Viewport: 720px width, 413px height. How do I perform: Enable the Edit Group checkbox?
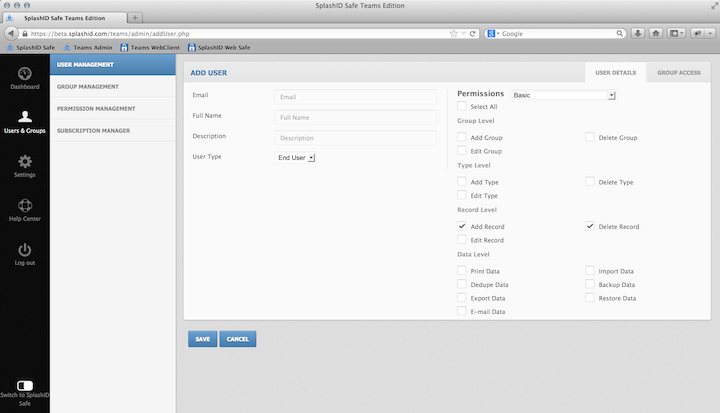click(x=462, y=151)
